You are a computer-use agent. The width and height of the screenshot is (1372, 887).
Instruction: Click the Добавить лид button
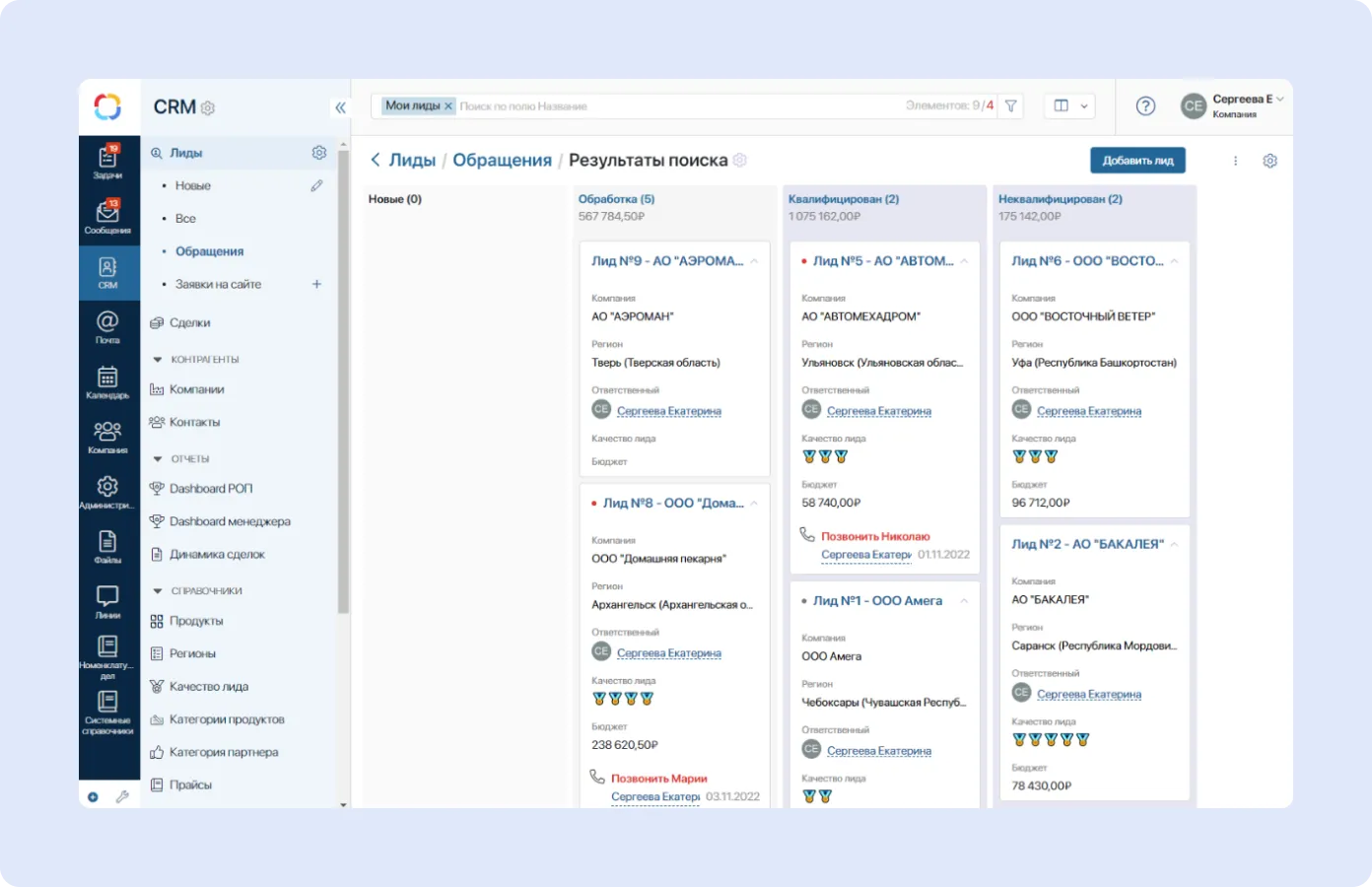[1137, 159]
